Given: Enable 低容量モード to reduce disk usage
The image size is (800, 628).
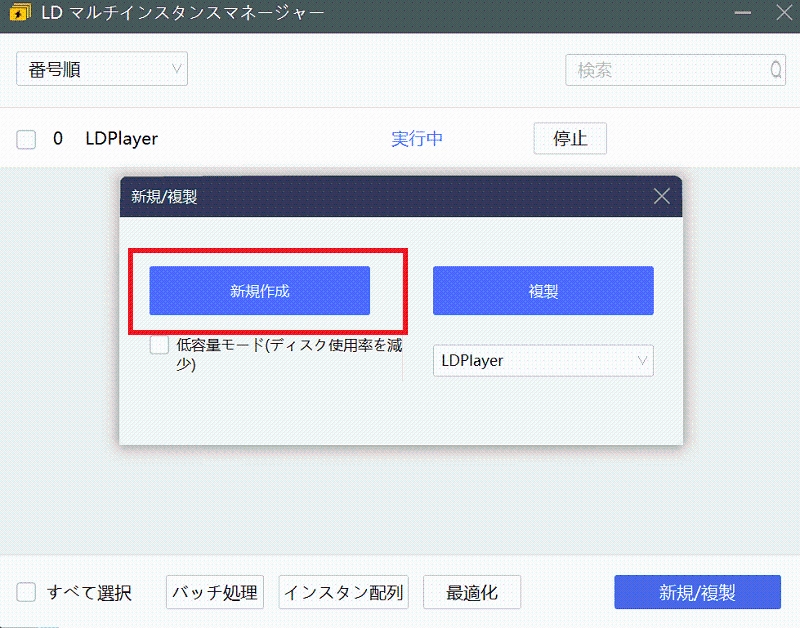Looking at the screenshot, I should coord(157,344).
